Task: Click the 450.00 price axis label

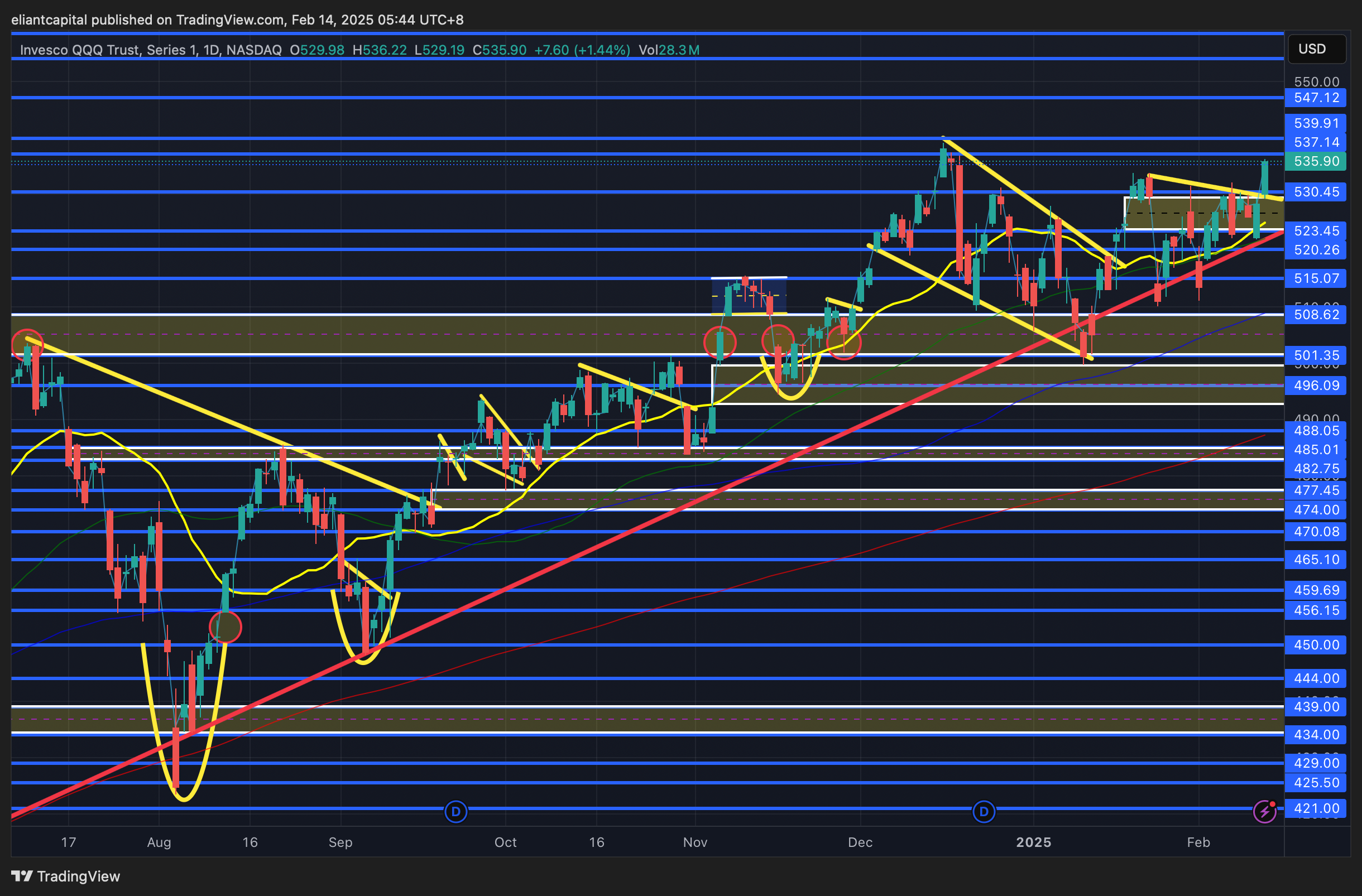Action: 1316,645
